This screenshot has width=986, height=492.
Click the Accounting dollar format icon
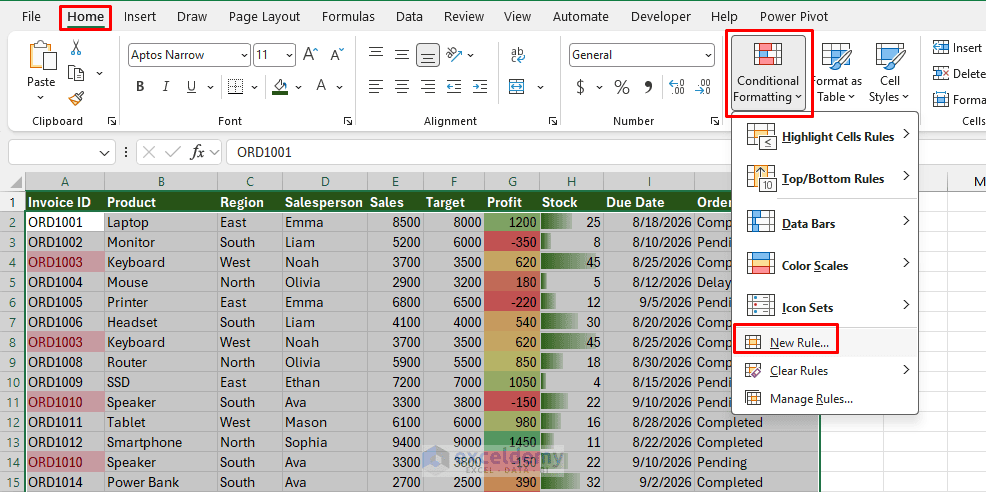click(580, 87)
